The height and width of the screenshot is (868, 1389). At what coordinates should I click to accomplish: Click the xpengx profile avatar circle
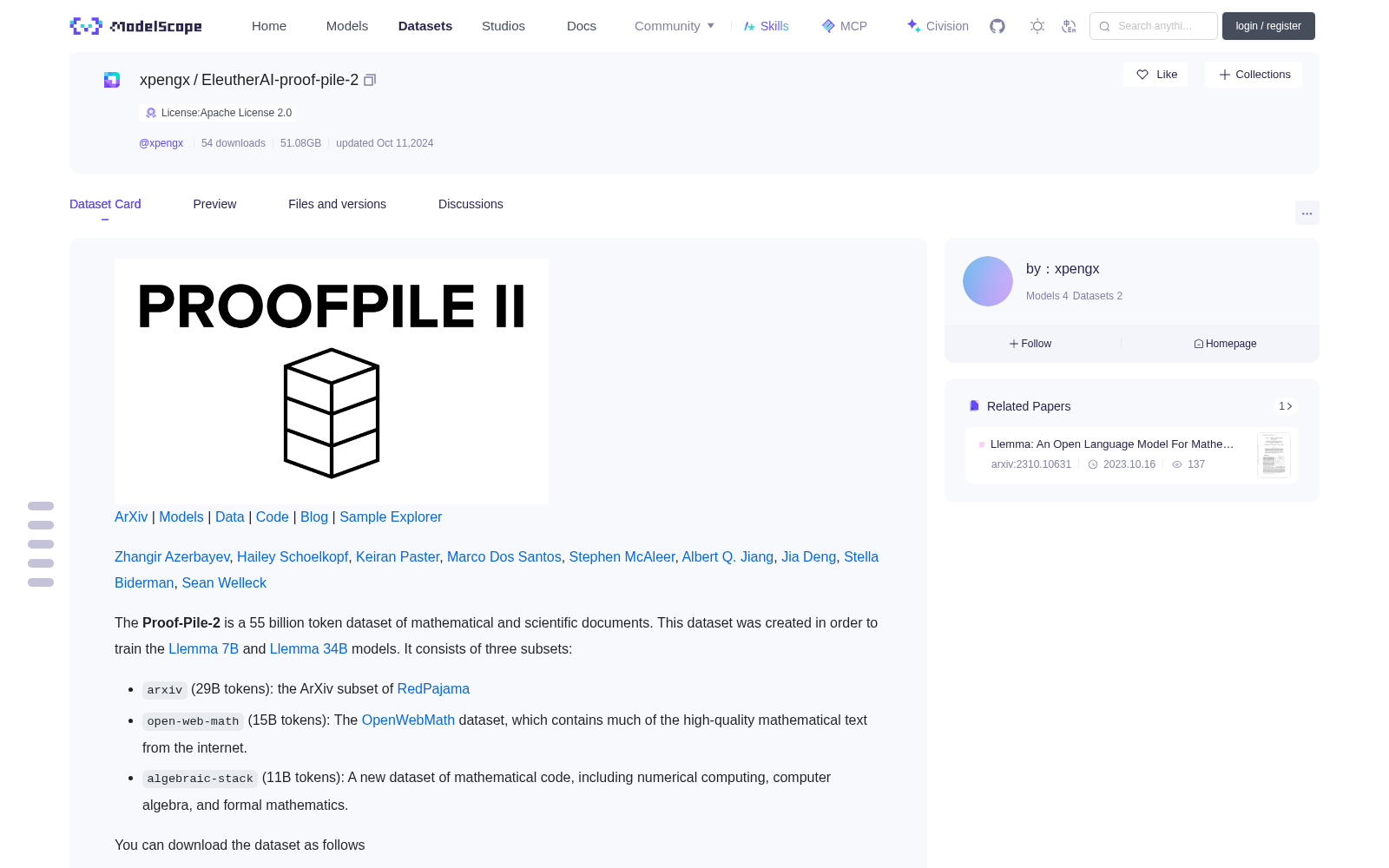tap(988, 281)
